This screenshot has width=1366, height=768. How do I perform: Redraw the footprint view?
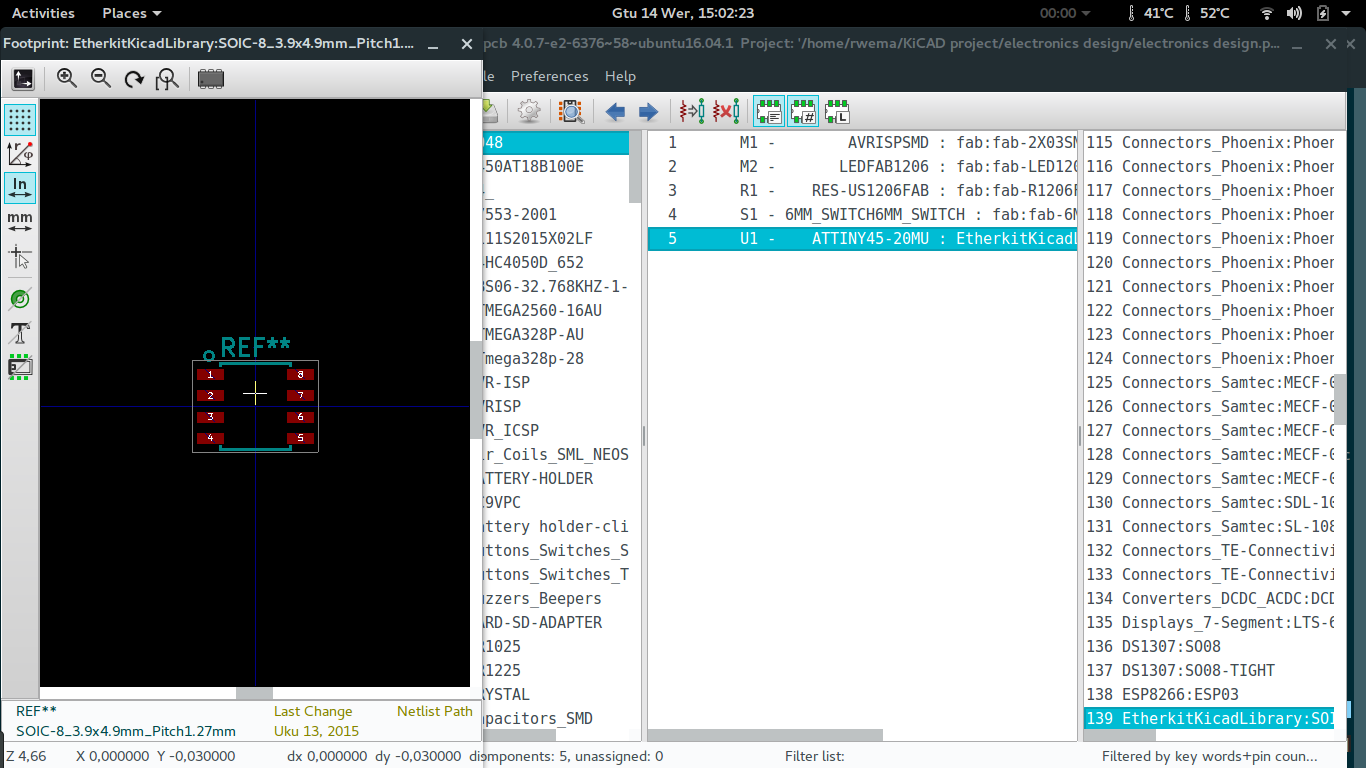tap(134, 77)
